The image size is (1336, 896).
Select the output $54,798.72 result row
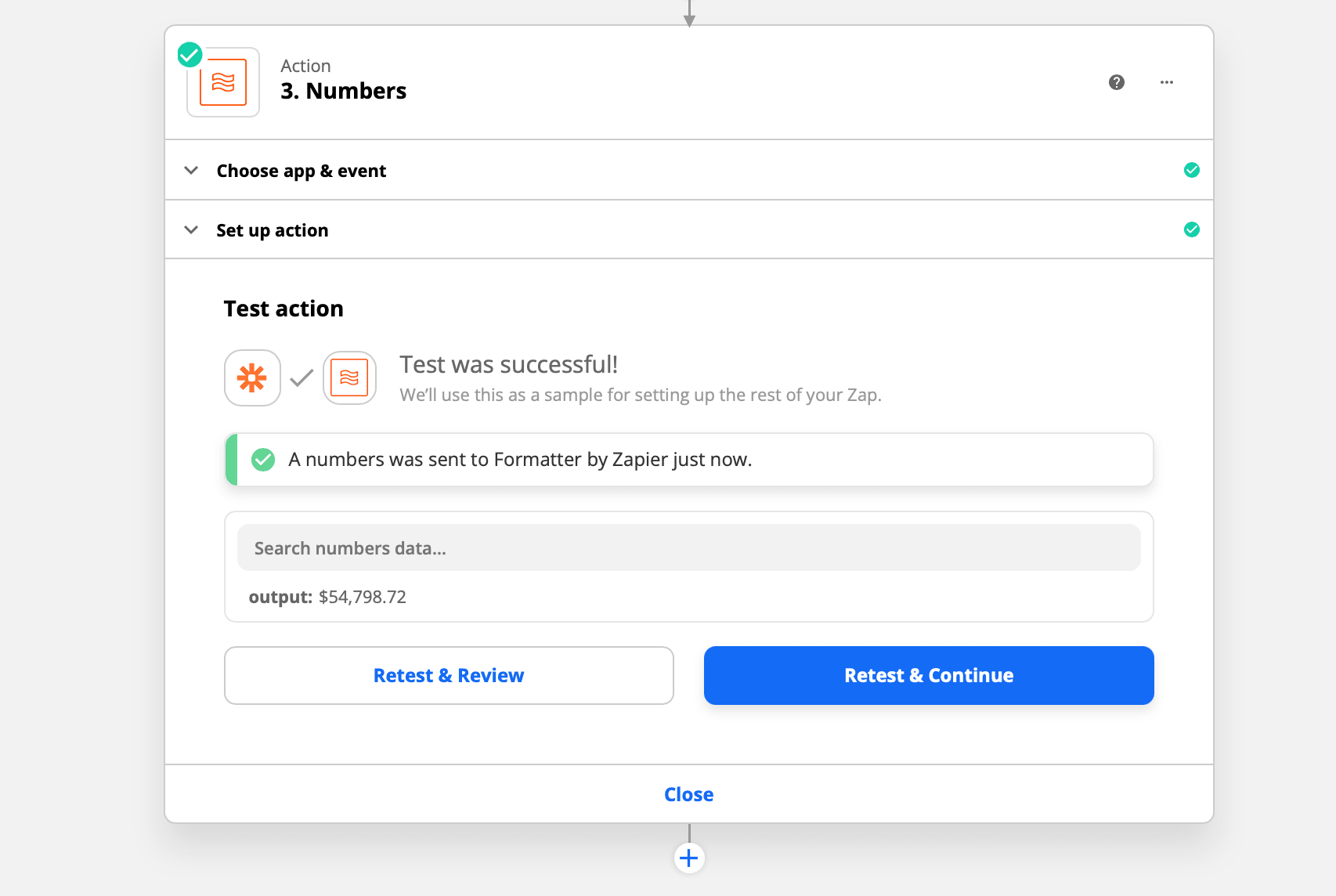coord(327,597)
